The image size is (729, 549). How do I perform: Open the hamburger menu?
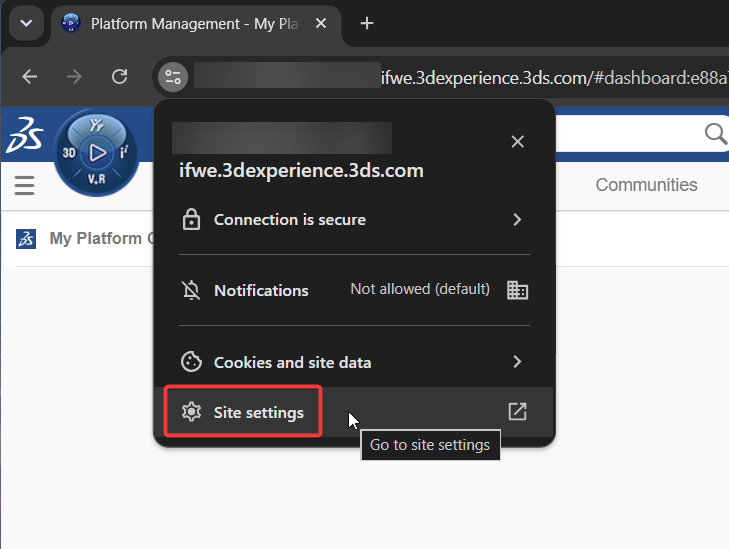coord(24,185)
